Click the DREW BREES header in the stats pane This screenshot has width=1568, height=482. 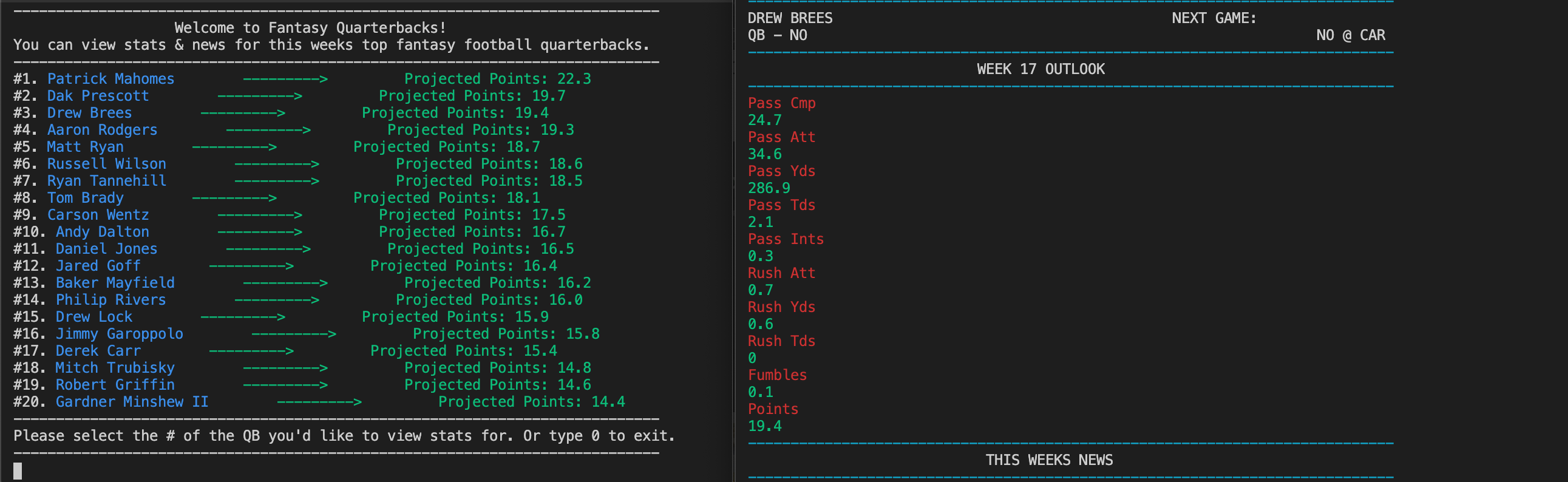tap(790, 18)
